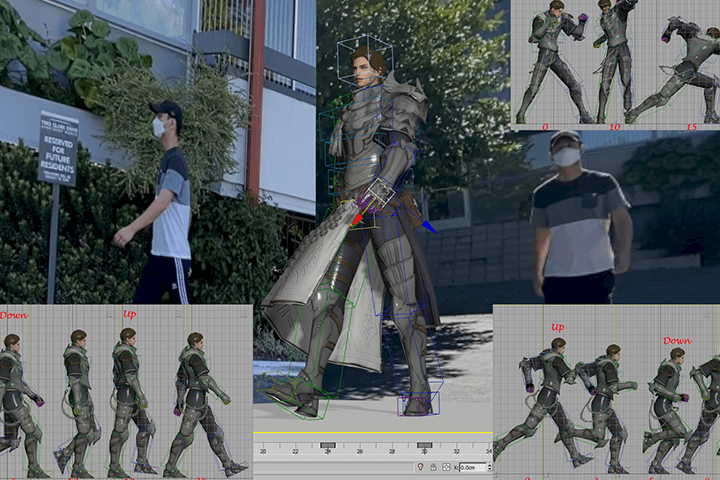Click the 'Reserved for Future Residents' sign
The width and height of the screenshot is (720, 480).
pos(58,148)
